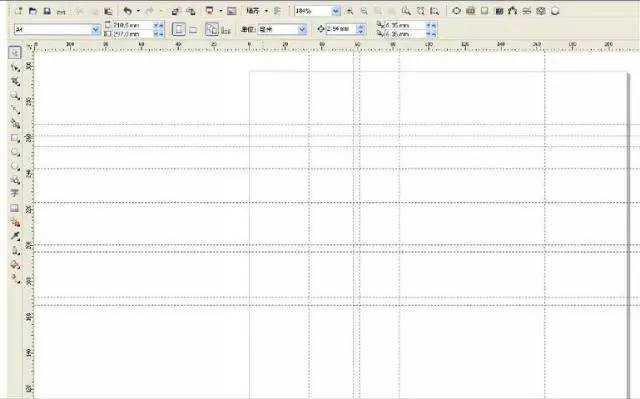The width and height of the screenshot is (640, 399).
Task: Toggle portrait page orientation
Action: click(179, 29)
